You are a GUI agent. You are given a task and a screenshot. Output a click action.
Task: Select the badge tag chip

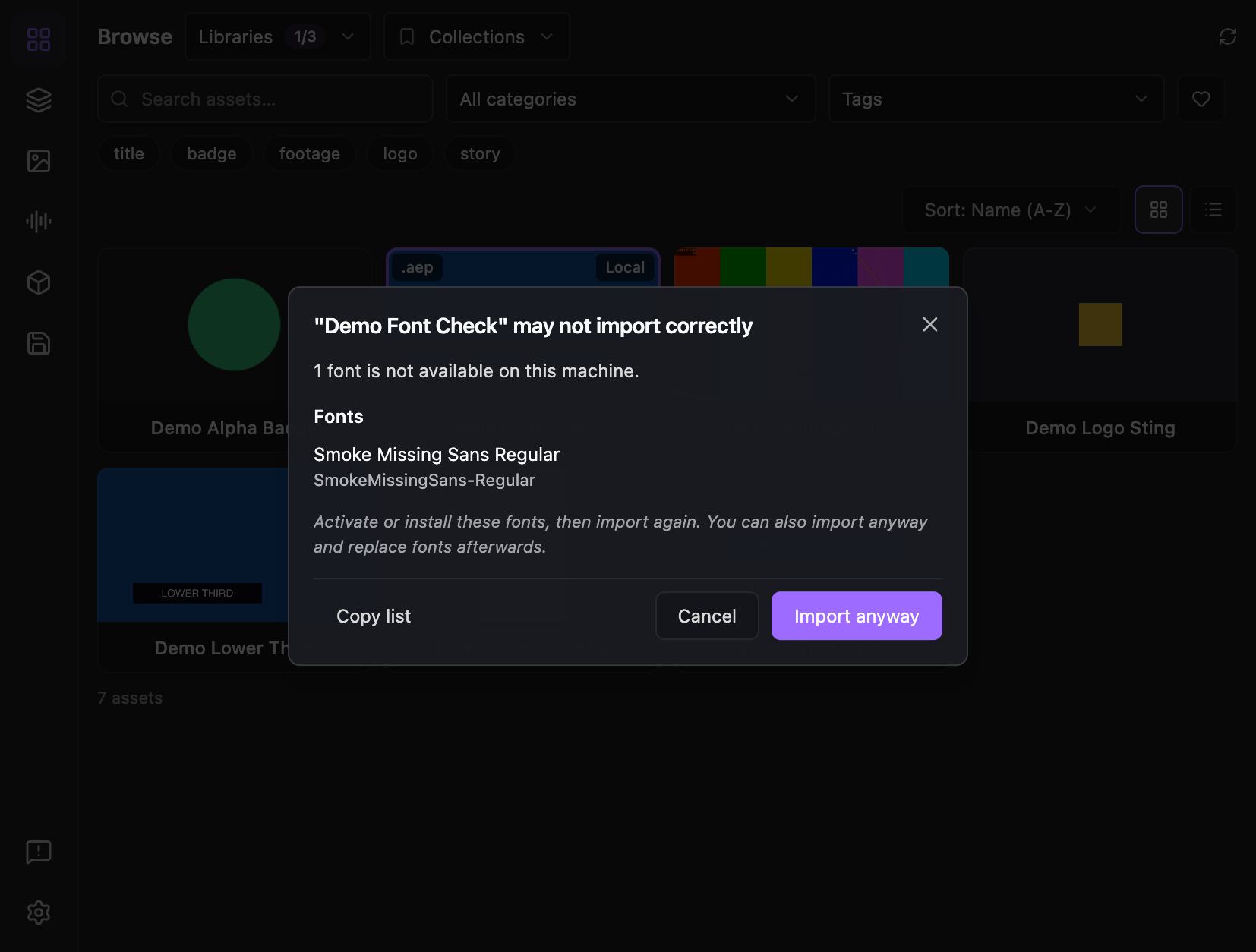click(212, 153)
